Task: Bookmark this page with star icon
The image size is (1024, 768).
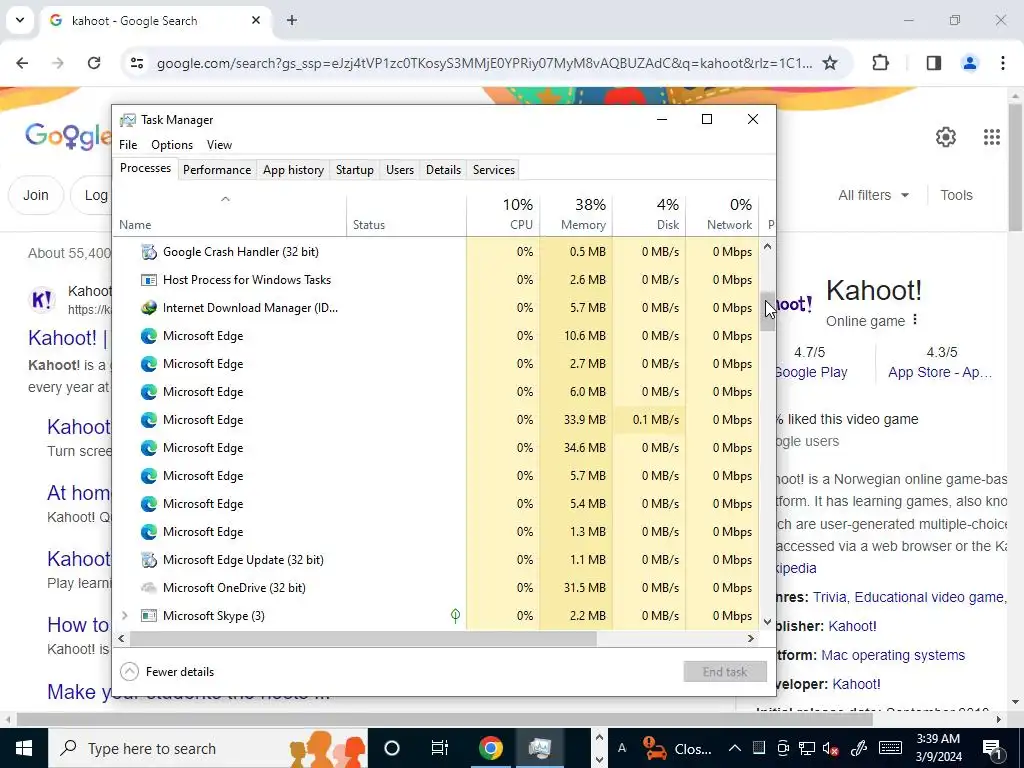Action: (x=829, y=63)
